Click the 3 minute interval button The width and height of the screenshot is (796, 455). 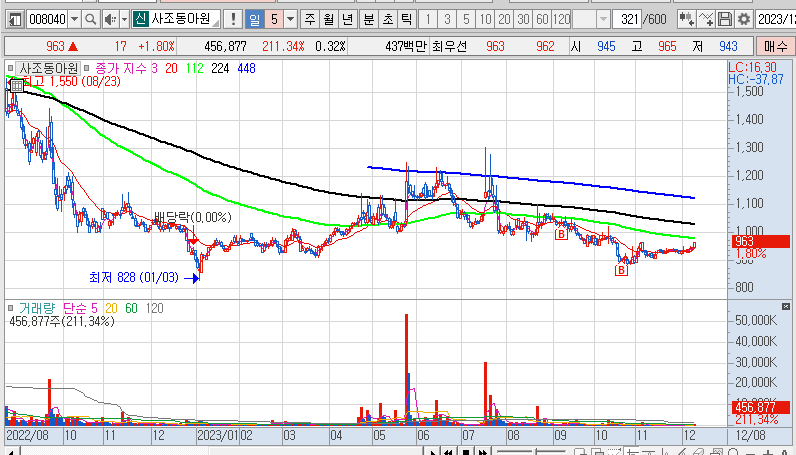pyautogui.click(x=447, y=20)
